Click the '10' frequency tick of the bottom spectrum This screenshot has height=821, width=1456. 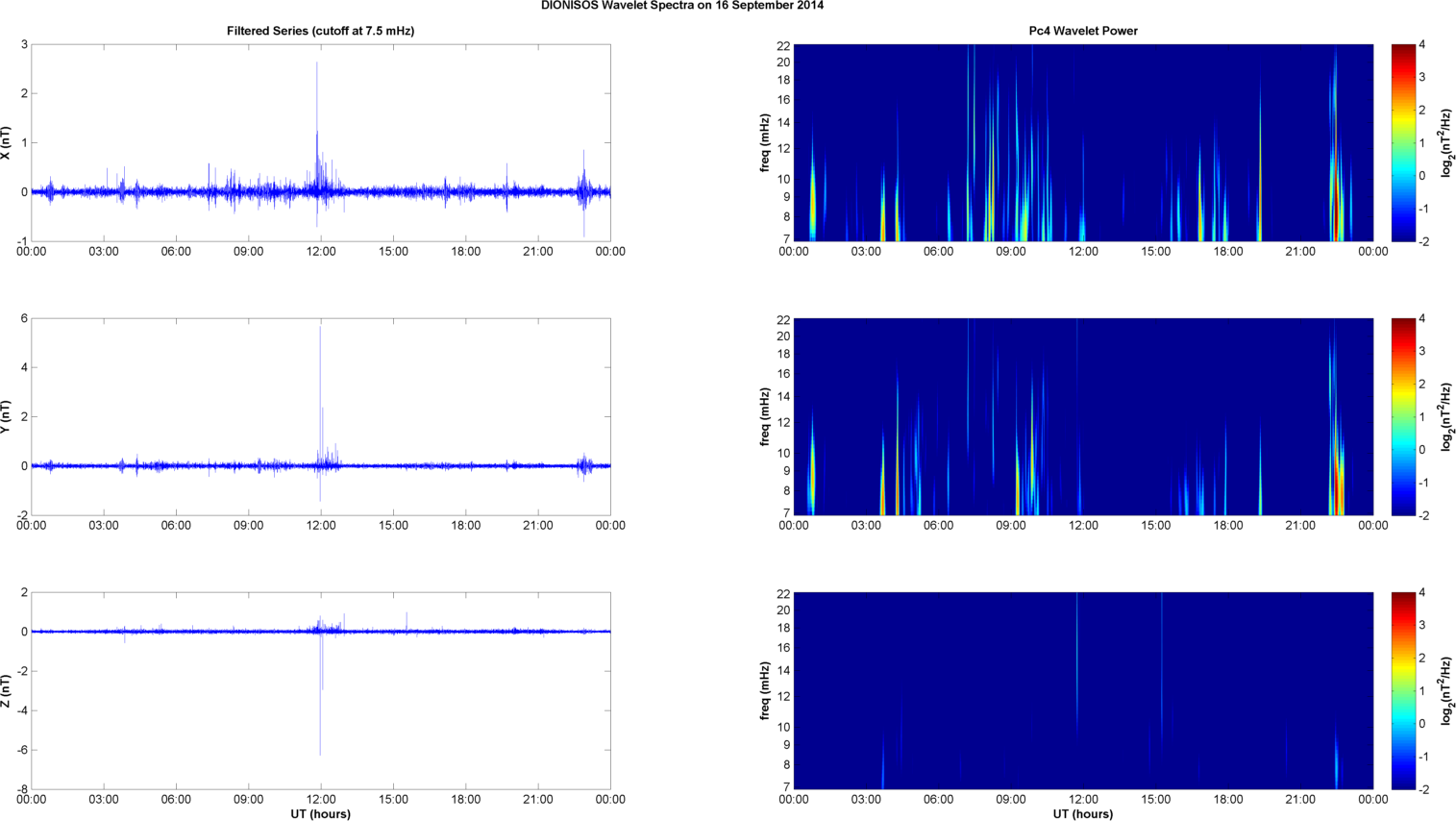point(783,728)
